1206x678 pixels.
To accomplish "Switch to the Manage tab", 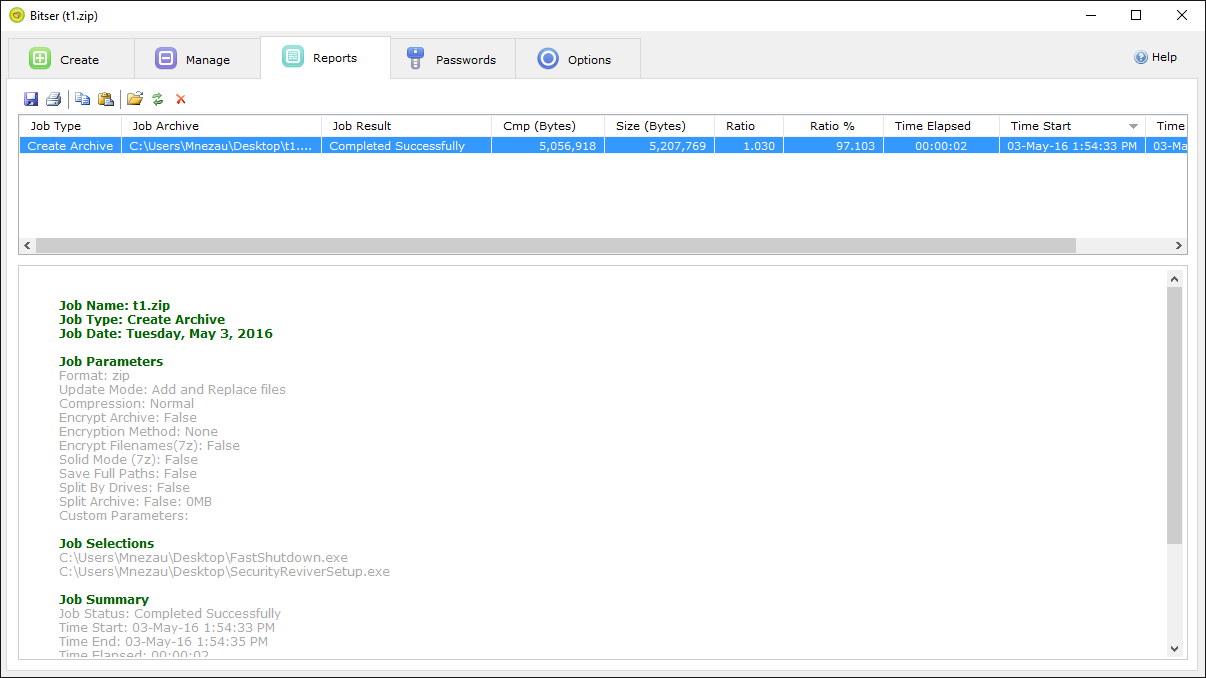I will click(x=196, y=58).
